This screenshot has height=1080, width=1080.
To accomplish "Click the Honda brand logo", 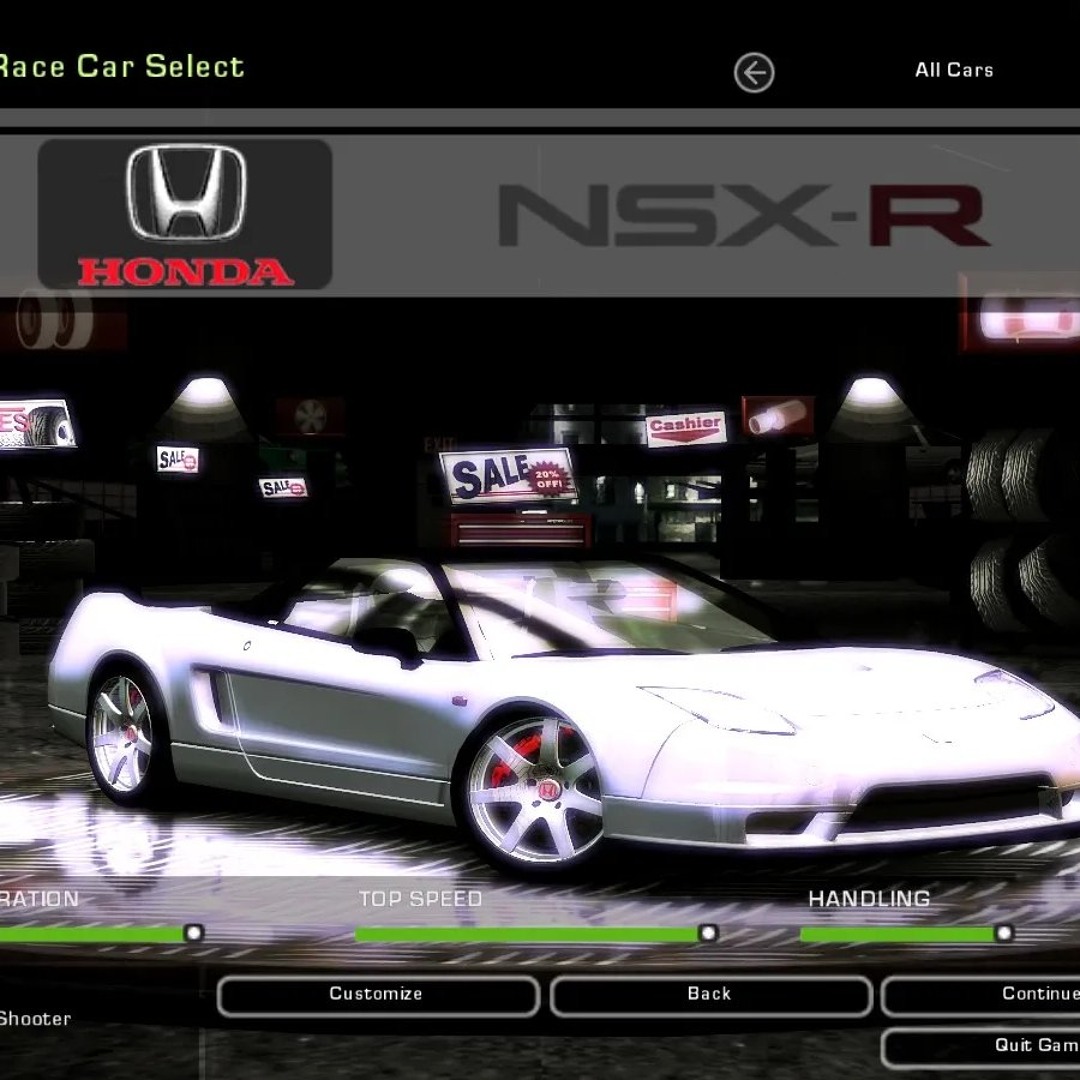I will (x=185, y=214).
